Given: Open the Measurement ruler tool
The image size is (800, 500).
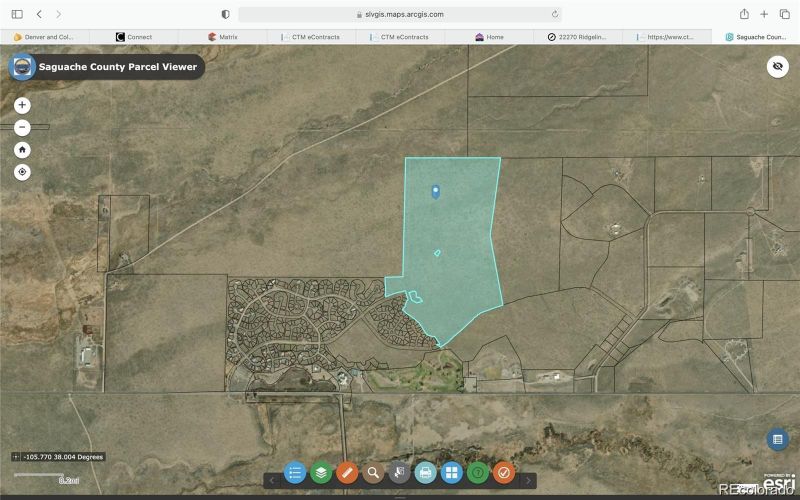Looking at the screenshot, I should point(347,473).
